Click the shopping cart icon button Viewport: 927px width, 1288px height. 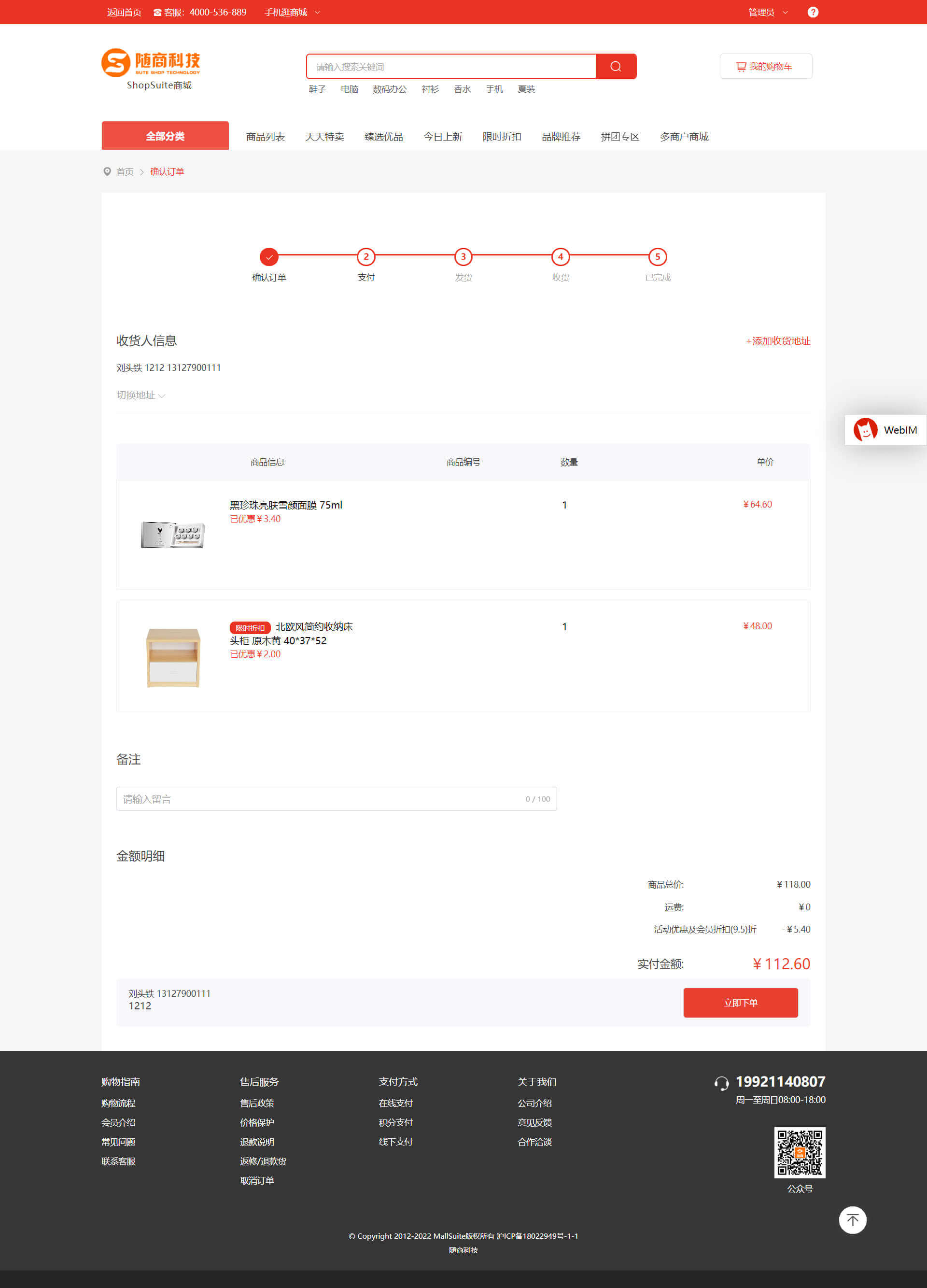(x=765, y=67)
